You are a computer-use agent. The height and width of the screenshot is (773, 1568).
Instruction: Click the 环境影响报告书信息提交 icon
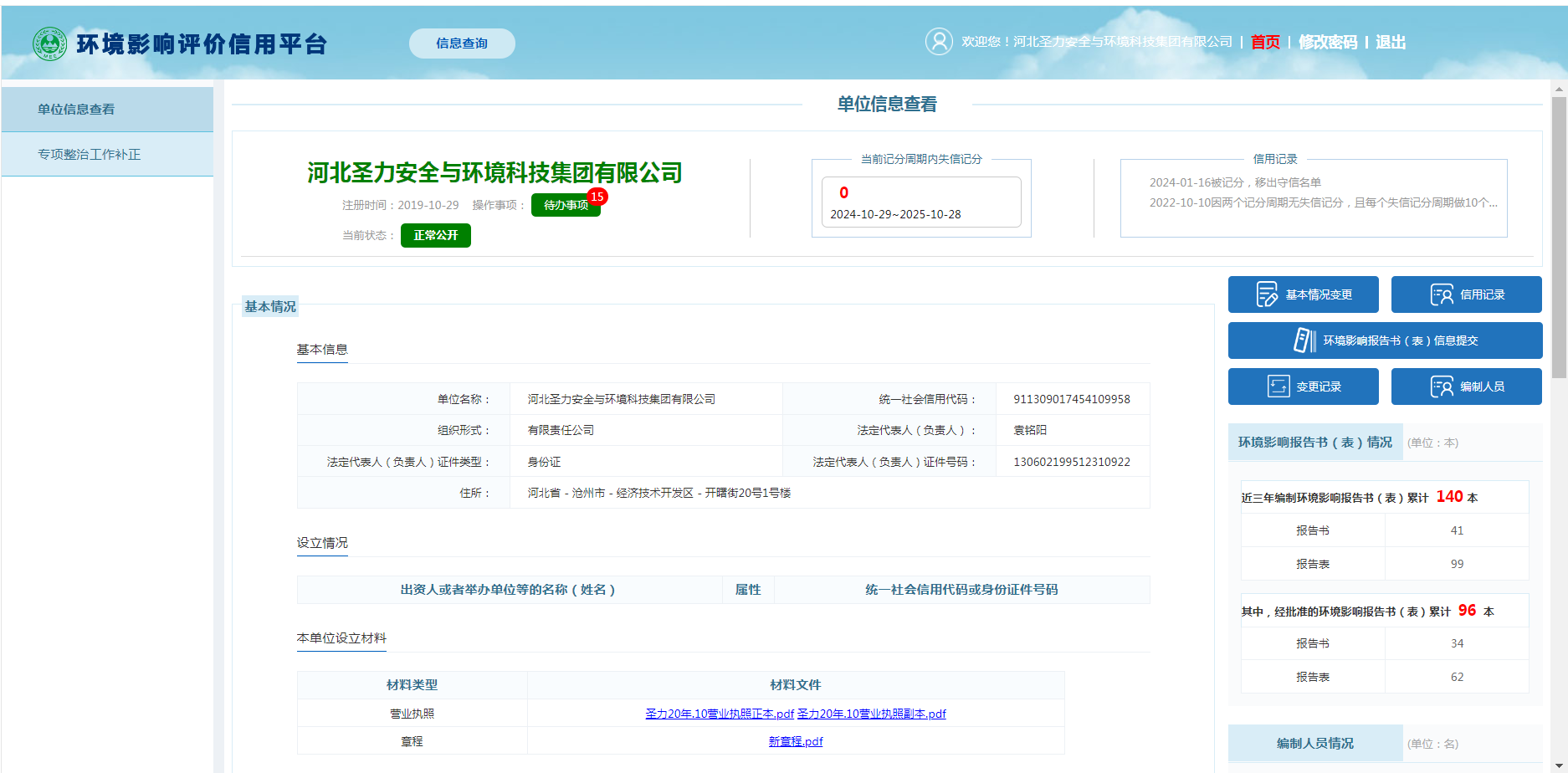[x=1304, y=340]
